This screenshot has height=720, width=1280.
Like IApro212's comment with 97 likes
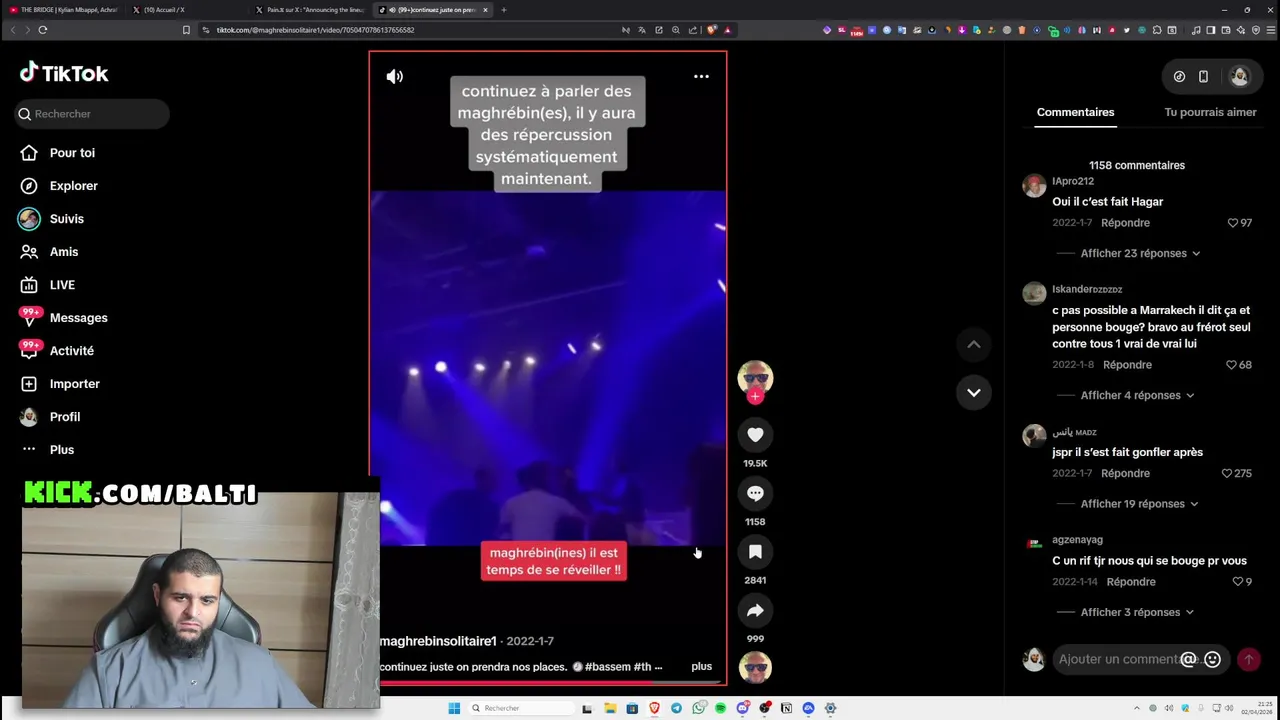pos(1232,223)
